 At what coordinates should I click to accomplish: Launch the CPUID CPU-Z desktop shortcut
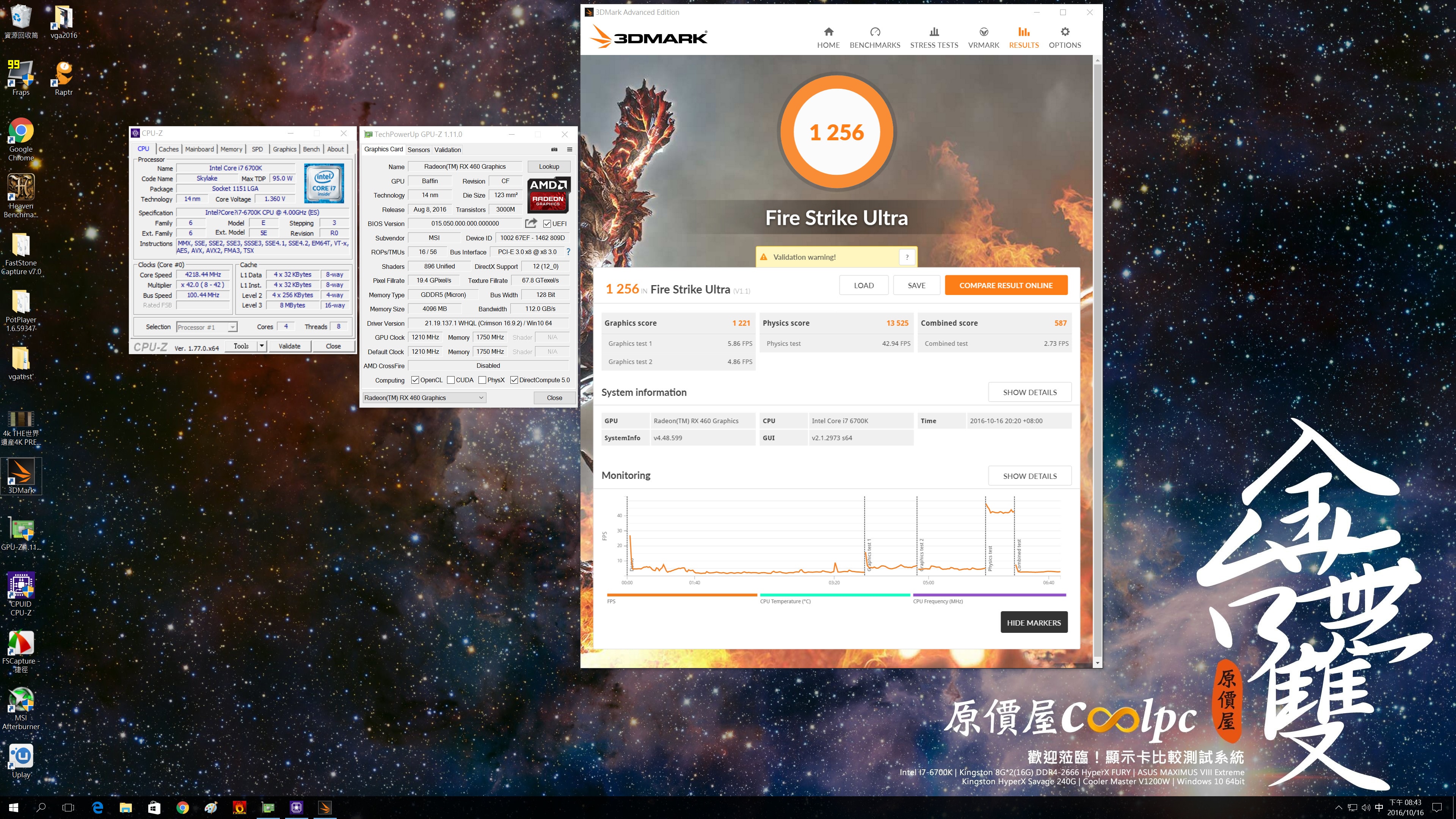[x=21, y=594]
